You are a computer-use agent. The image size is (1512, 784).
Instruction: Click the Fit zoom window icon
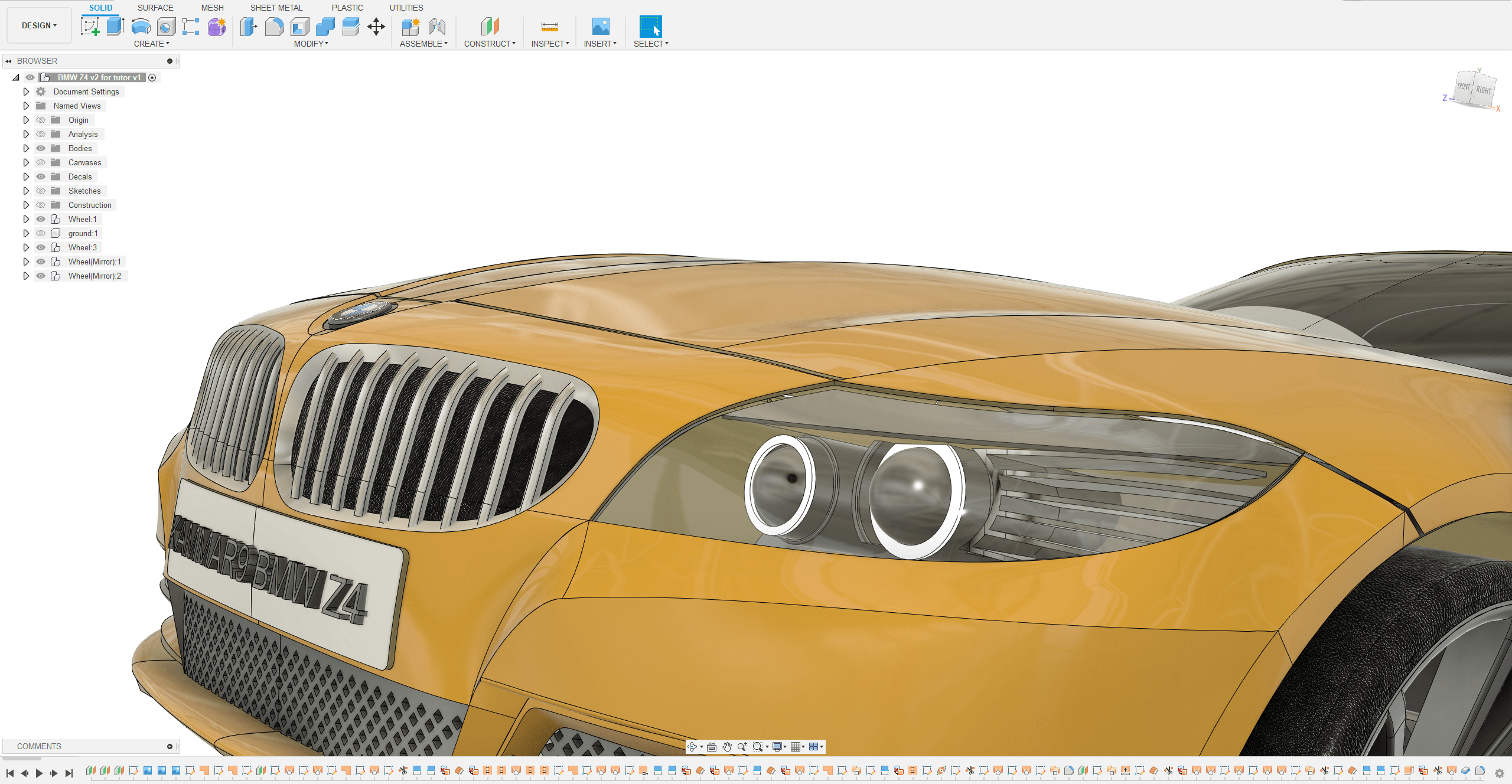(x=758, y=747)
